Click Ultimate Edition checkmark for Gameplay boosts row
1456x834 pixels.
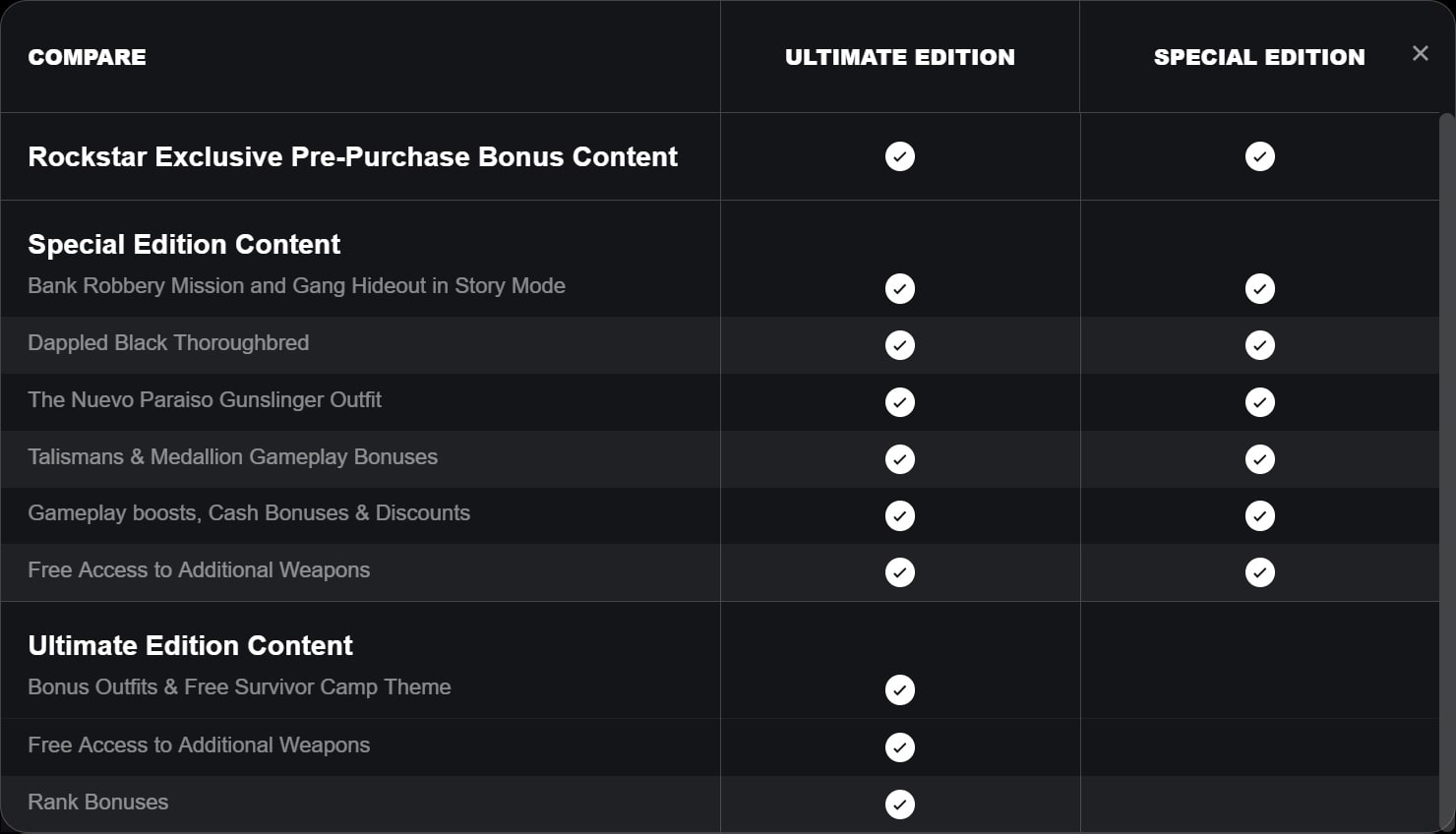point(900,515)
